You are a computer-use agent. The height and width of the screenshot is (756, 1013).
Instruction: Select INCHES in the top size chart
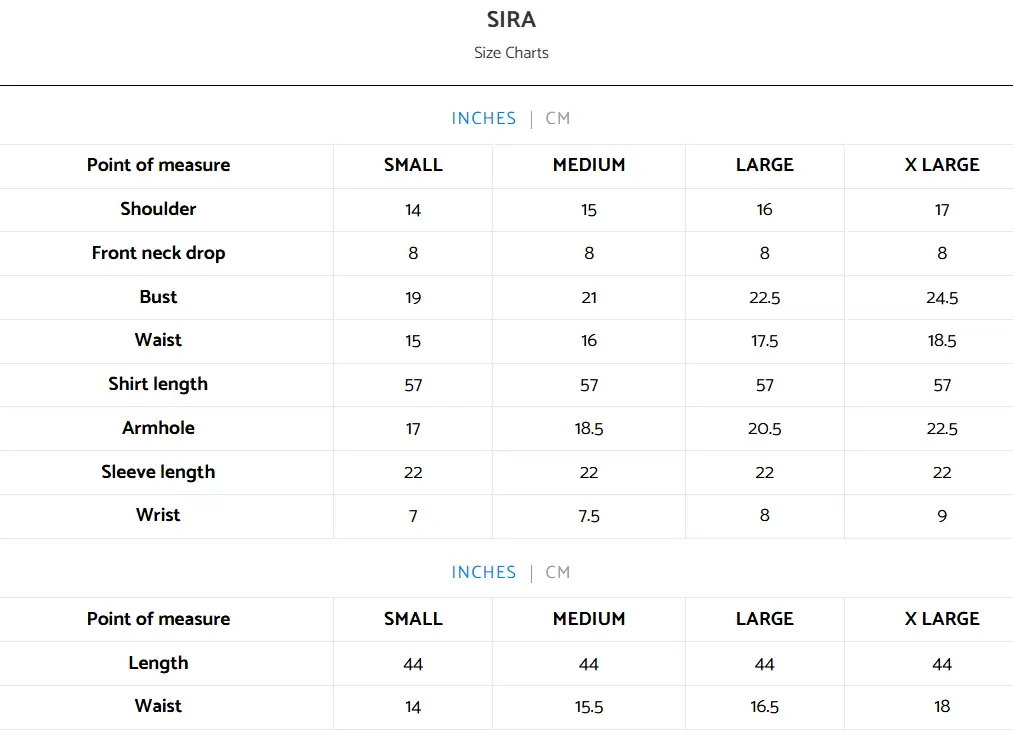484,118
